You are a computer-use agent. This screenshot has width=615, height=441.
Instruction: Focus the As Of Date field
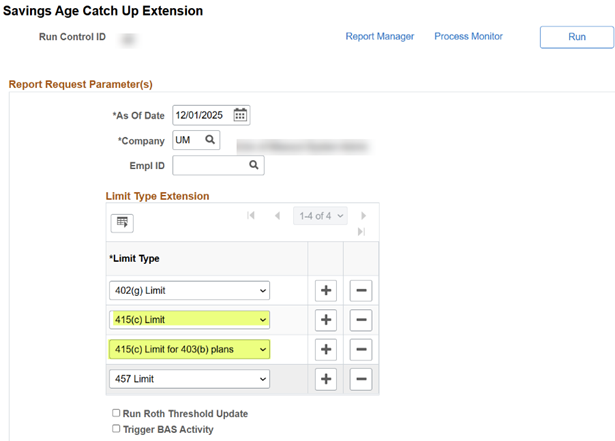201,115
